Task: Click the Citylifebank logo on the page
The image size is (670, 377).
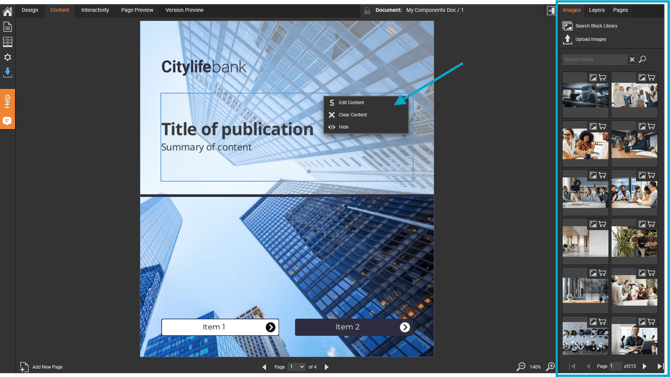Action: (203, 67)
